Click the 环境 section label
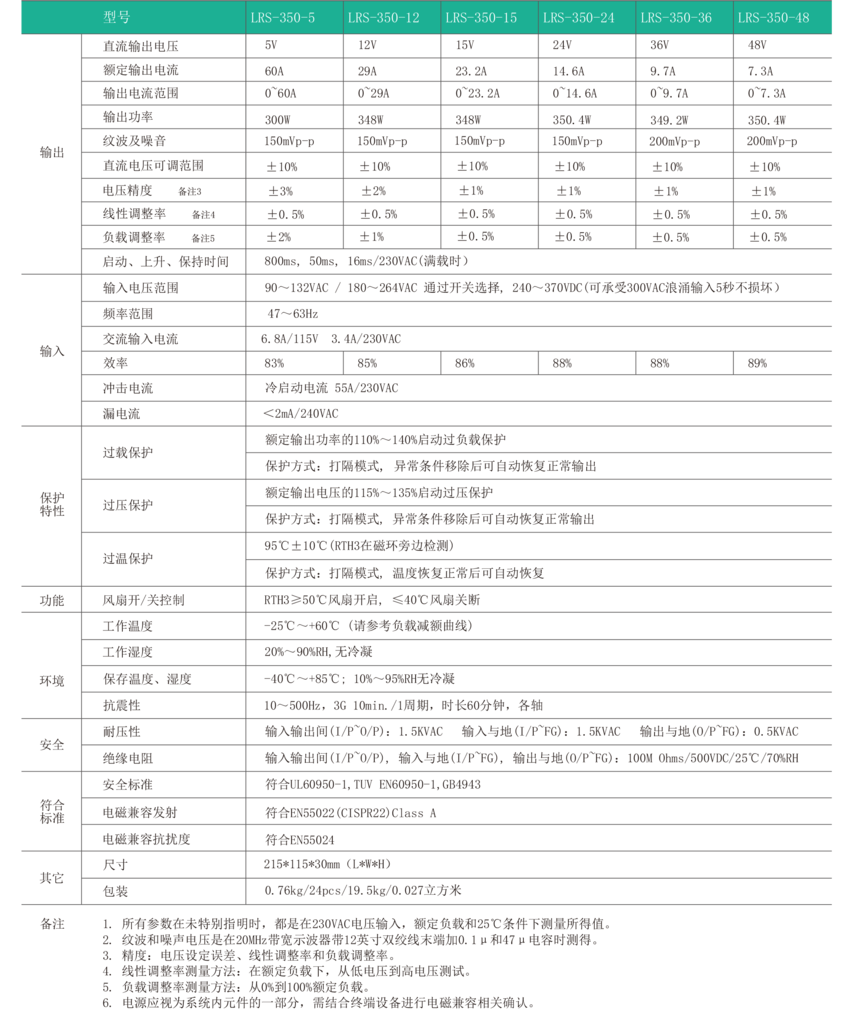This screenshot has width=860, height=1022. point(52,681)
